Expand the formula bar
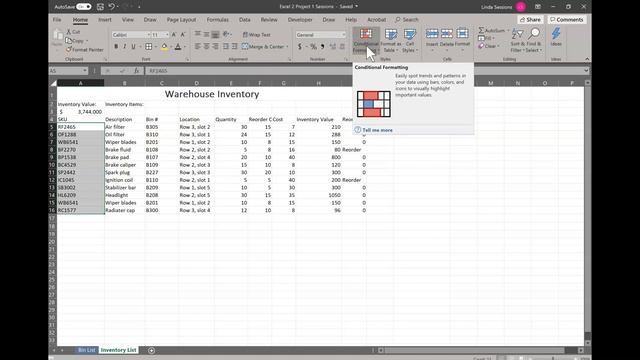 [x=586, y=71]
